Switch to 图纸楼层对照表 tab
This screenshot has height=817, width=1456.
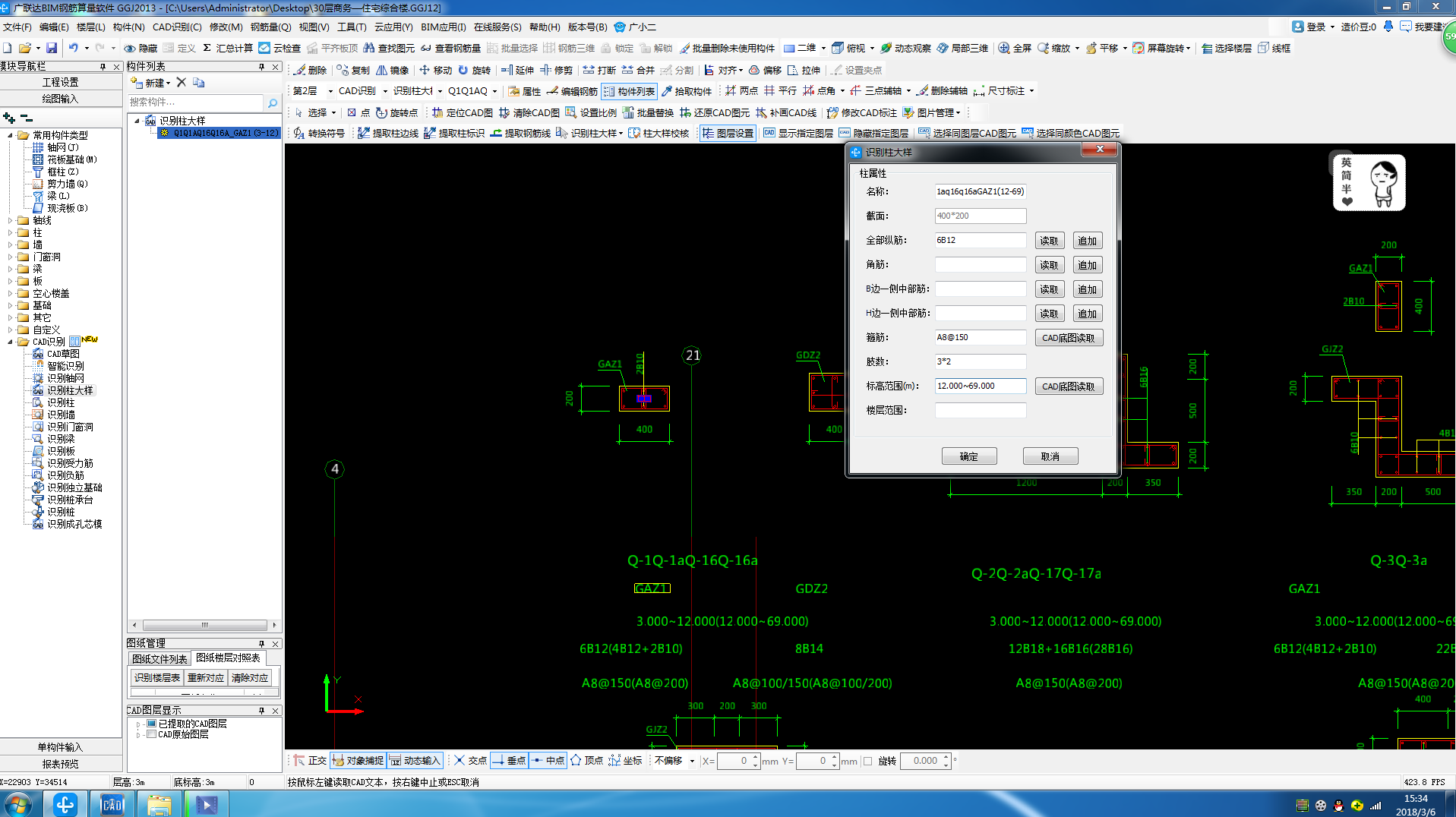(x=228, y=658)
